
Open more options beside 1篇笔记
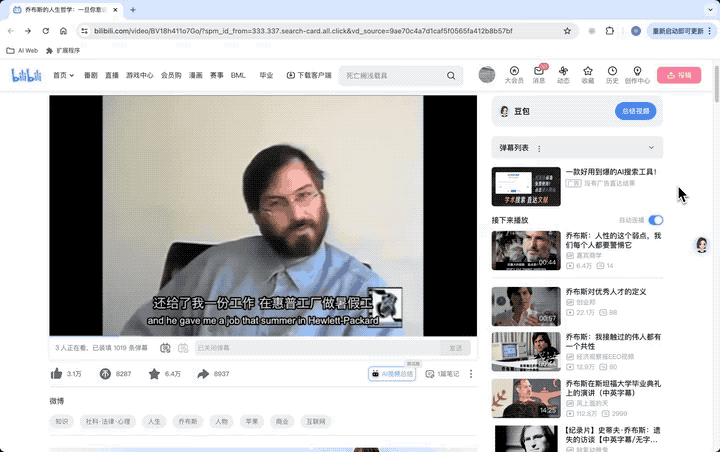[x=471, y=374]
